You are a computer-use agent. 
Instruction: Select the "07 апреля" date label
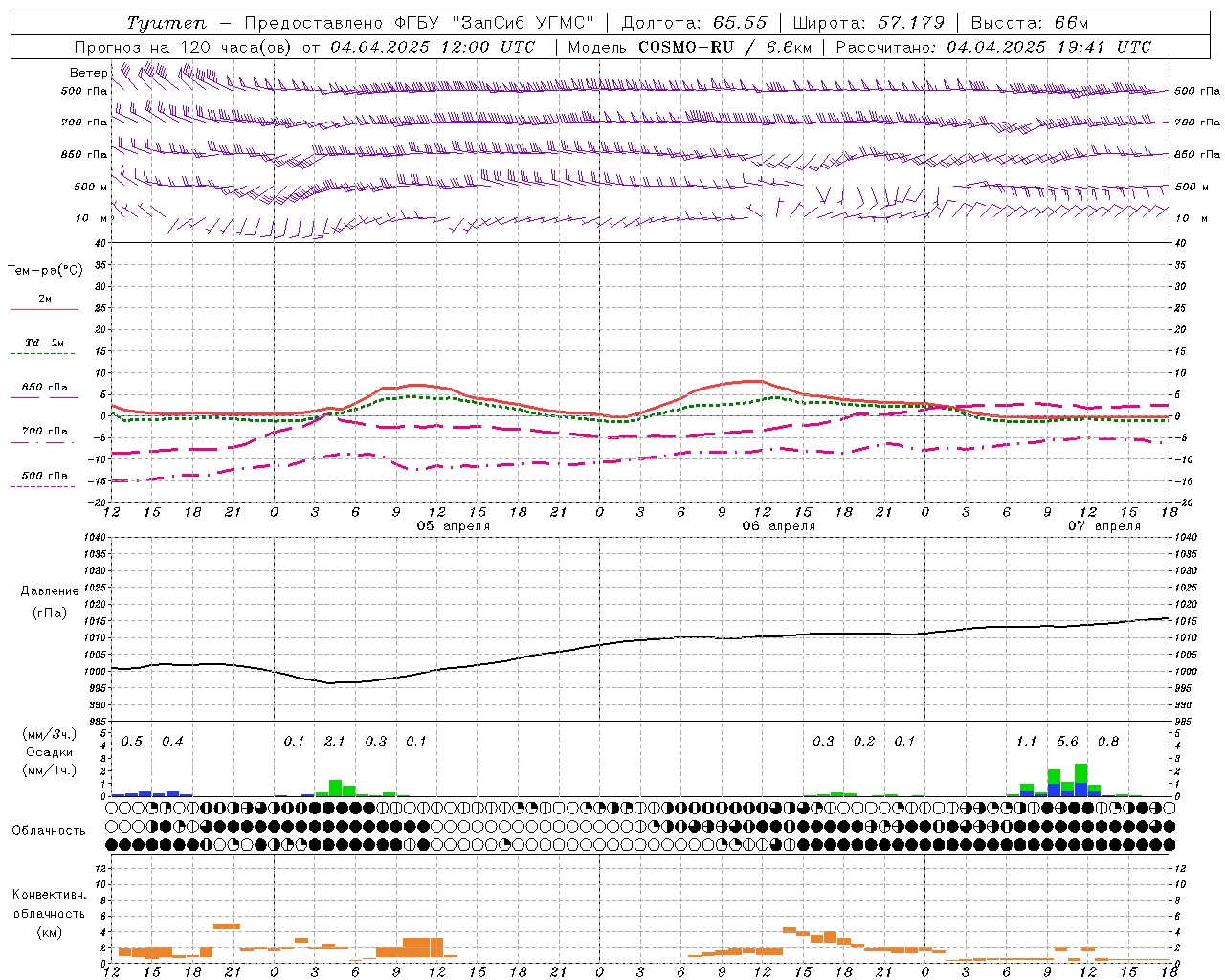[x=1103, y=526]
